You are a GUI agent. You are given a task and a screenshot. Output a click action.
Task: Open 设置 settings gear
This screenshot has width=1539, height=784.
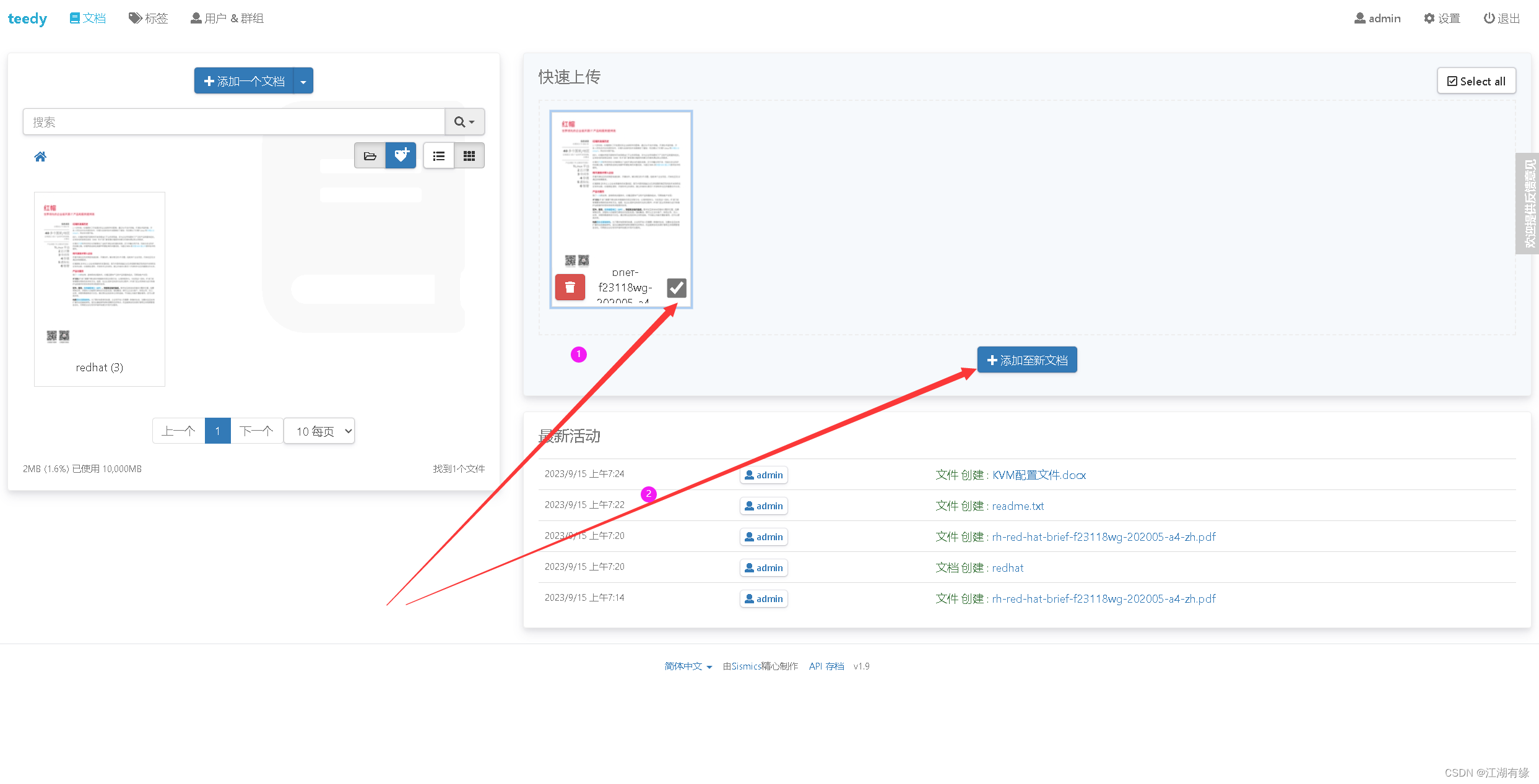[1442, 19]
